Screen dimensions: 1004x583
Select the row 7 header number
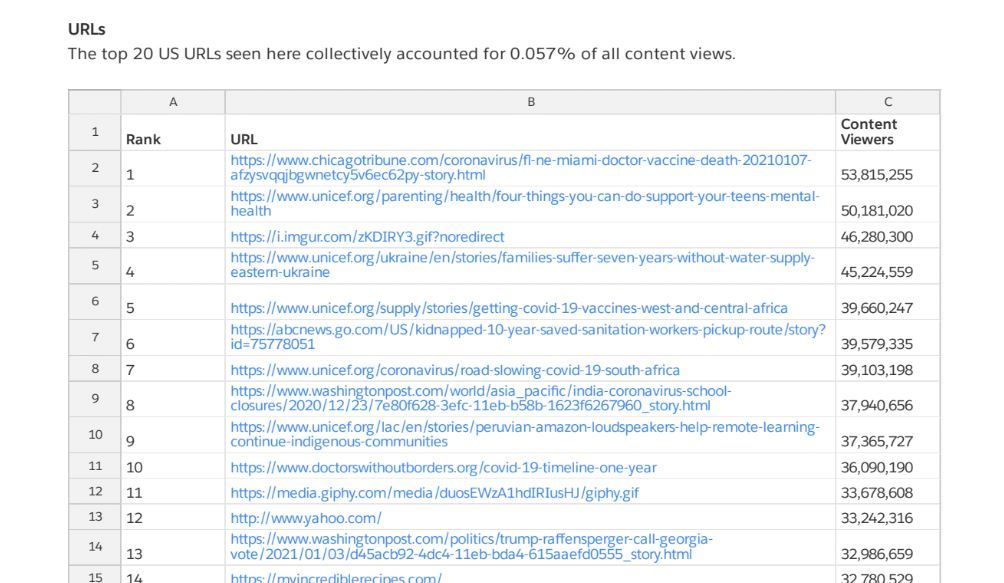point(95,337)
